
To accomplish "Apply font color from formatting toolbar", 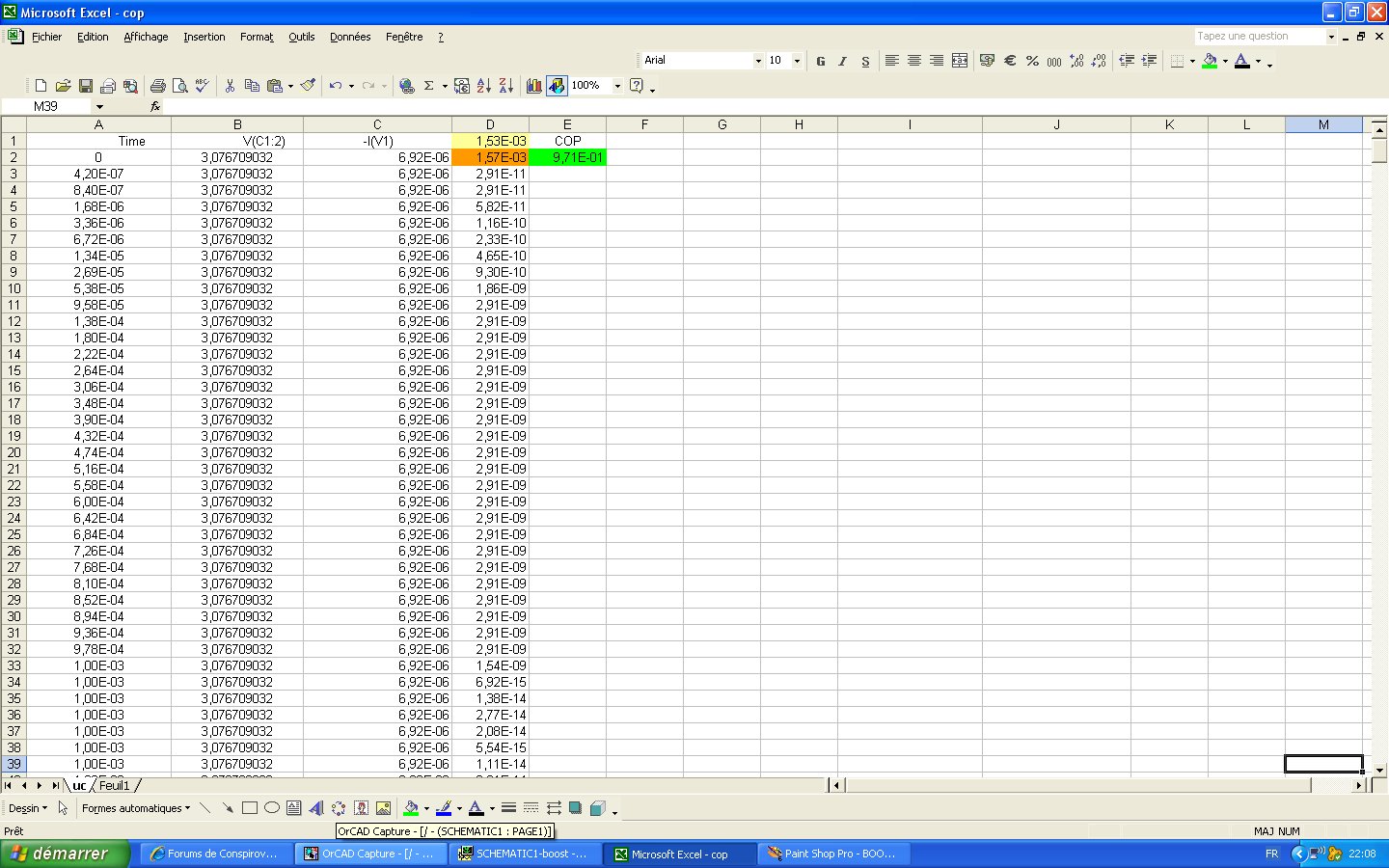I will pyautogui.click(x=1242, y=61).
